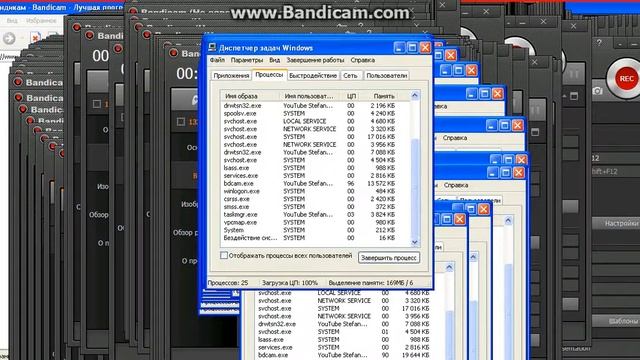Tick the checkbox next to orange '13' in Bandicam
Screen dimensions: 640x360
tap(181, 121)
